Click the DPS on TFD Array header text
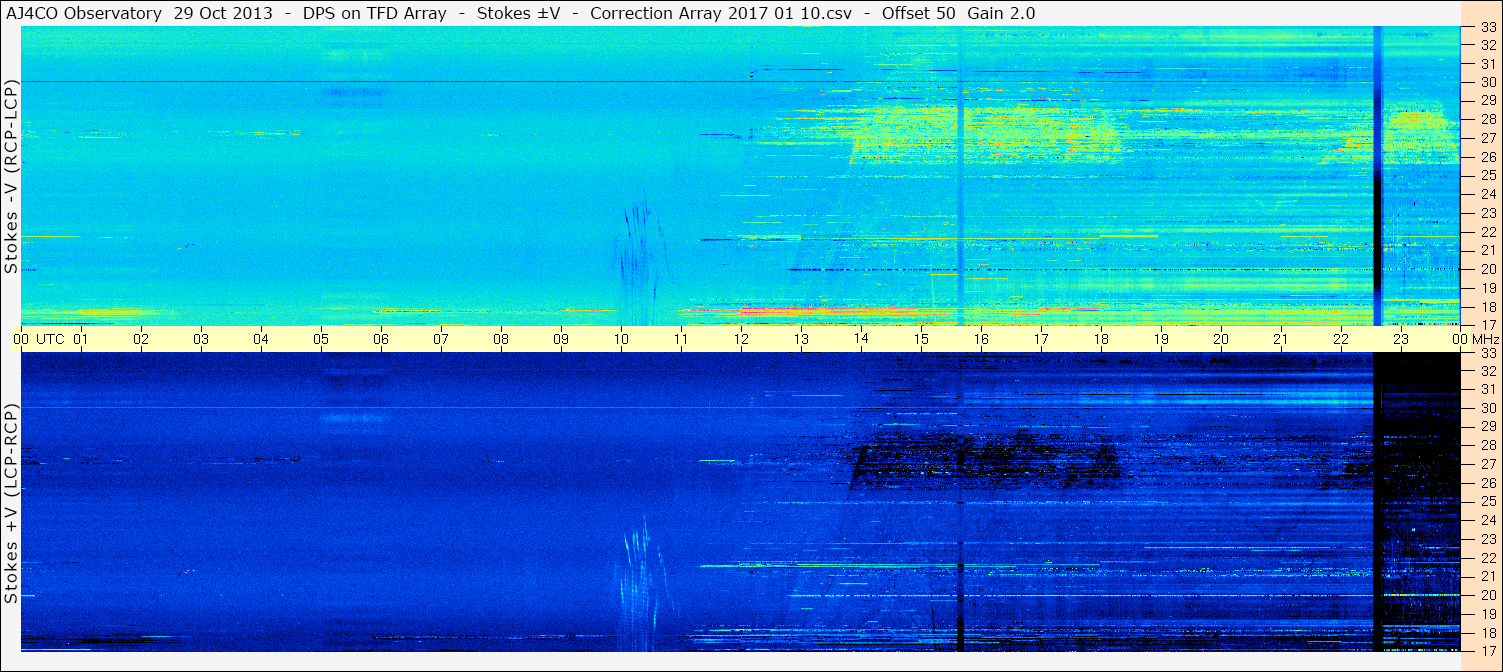This screenshot has height=672, width=1503. coord(350,13)
